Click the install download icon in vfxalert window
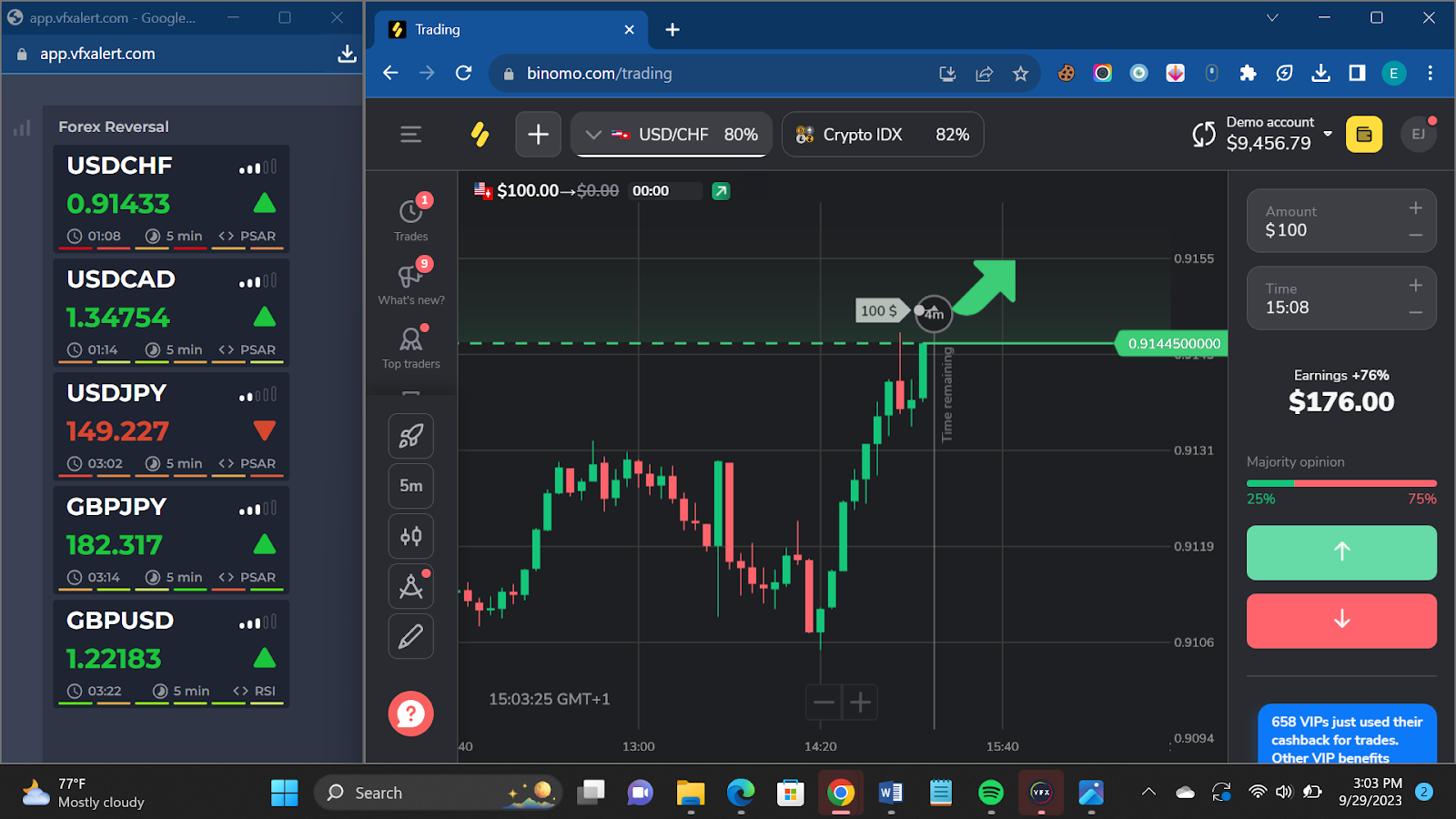This screenshot has height=819, width=1456. (x=347, y=54)
